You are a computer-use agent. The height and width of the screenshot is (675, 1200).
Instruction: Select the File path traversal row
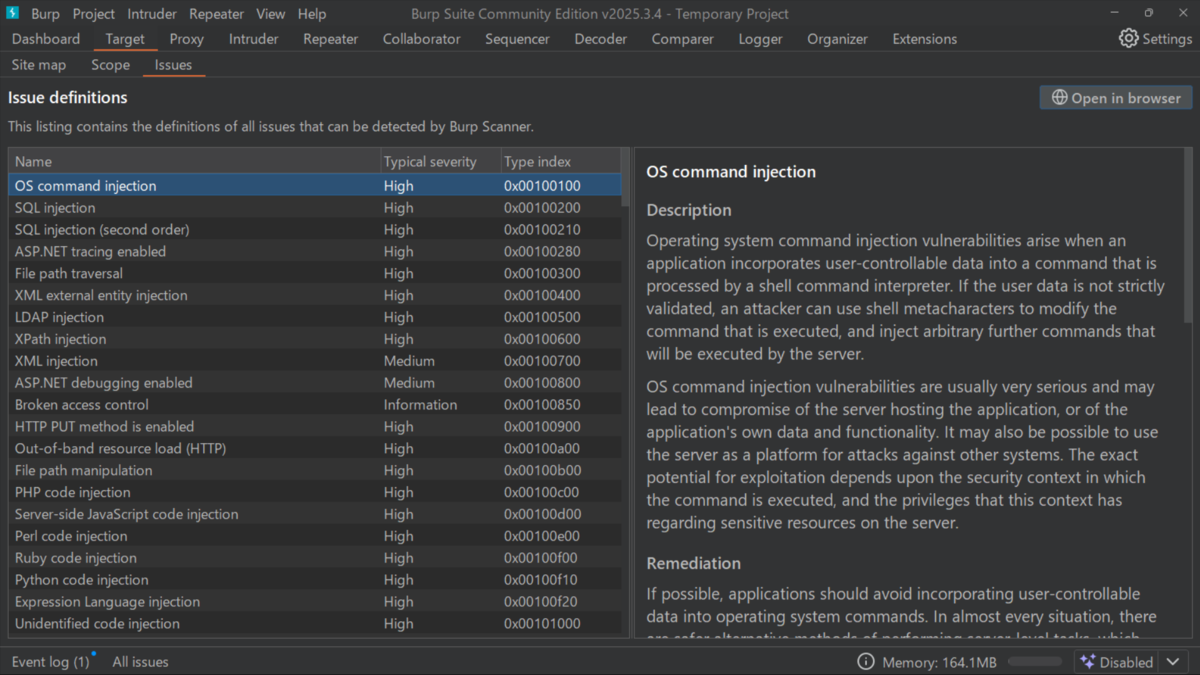coord(315,274)
